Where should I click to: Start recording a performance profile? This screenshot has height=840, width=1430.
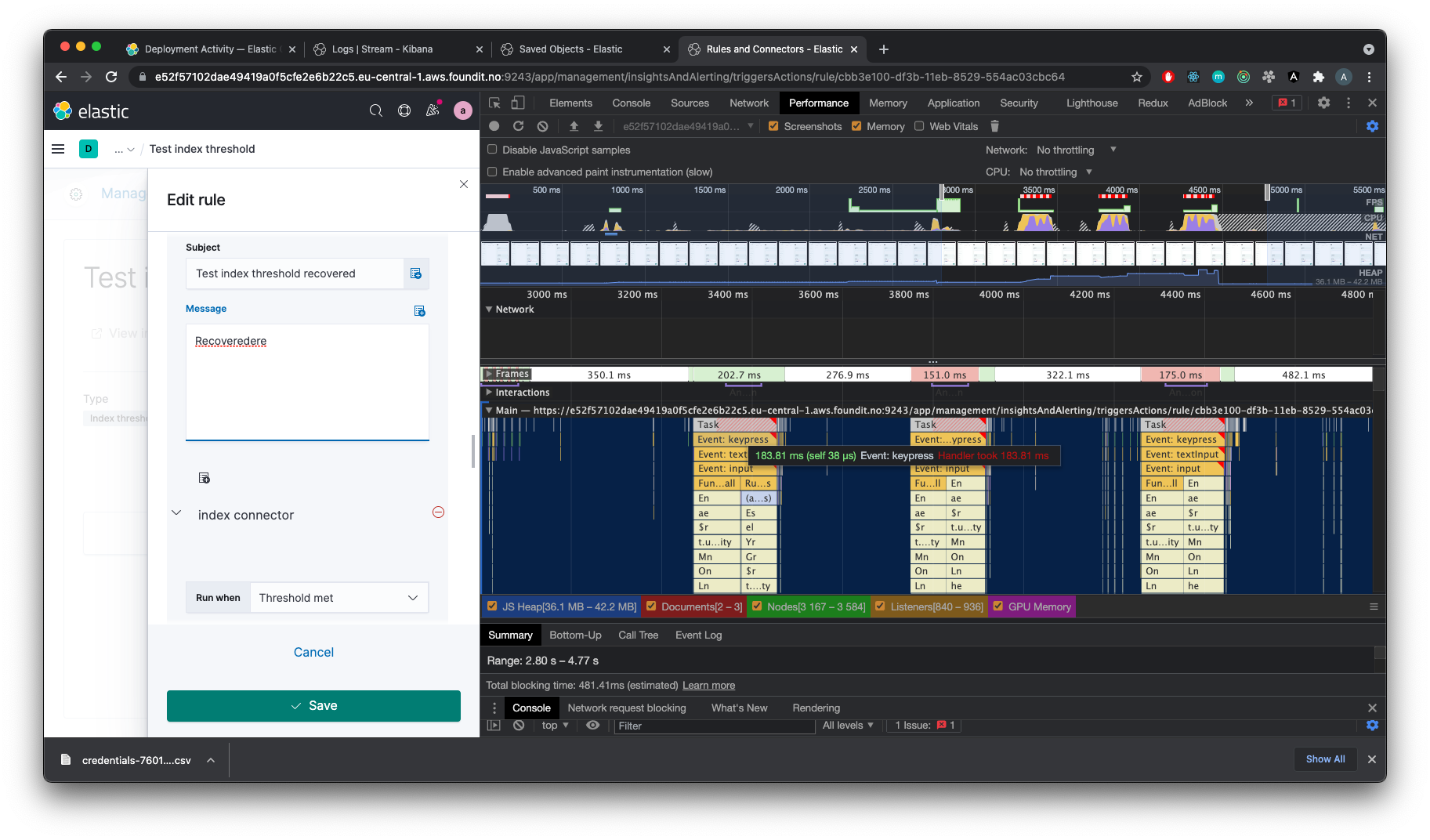(x=494, y=126)
